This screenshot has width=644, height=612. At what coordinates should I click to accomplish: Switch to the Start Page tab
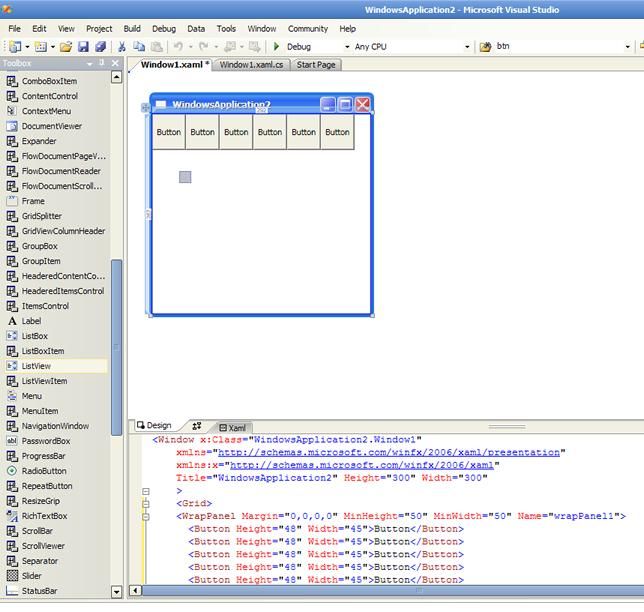(x=316, y=65)
